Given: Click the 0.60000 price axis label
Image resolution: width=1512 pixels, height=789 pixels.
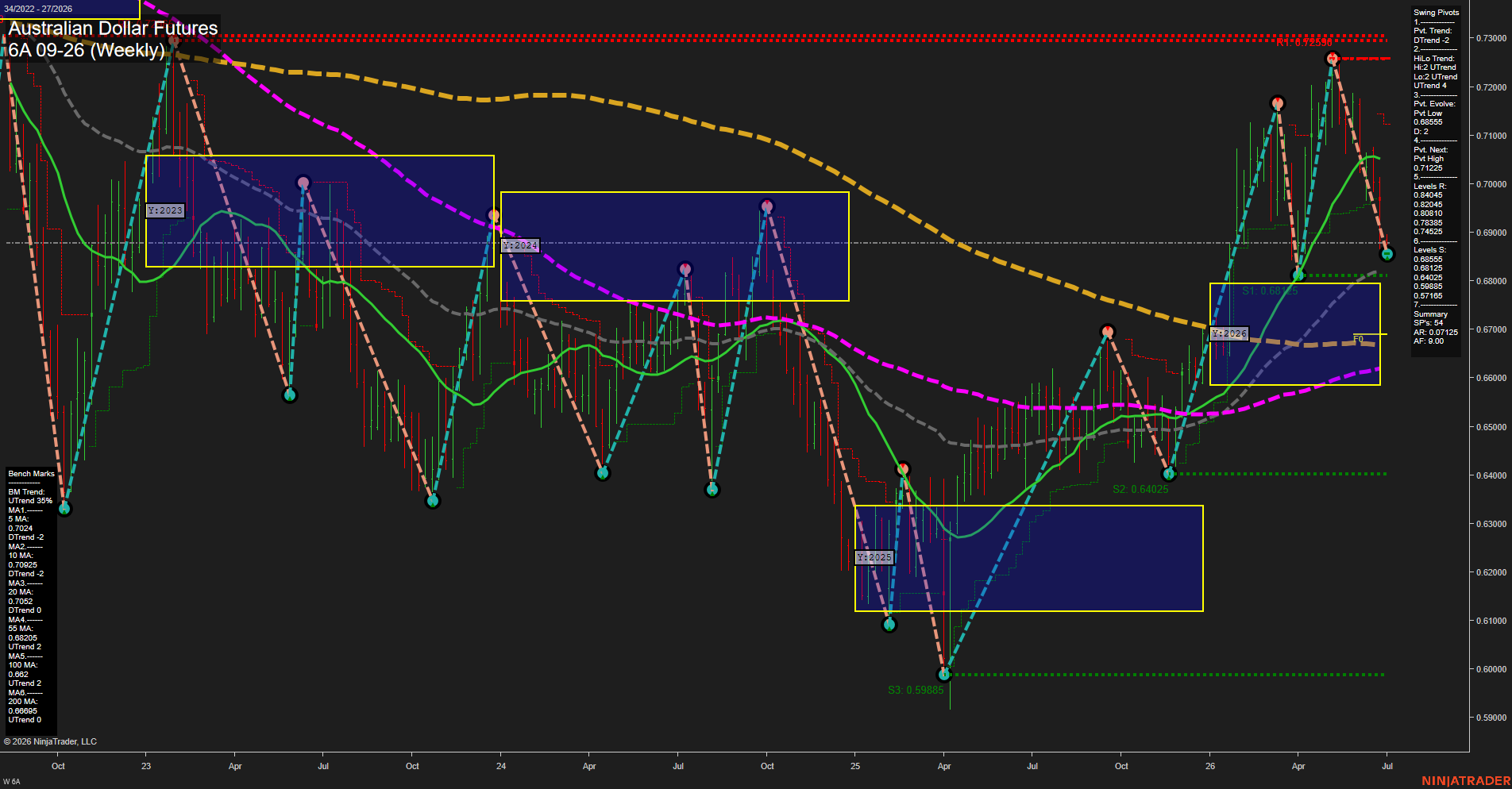Looking at the screenshot, I should 1491,669.
